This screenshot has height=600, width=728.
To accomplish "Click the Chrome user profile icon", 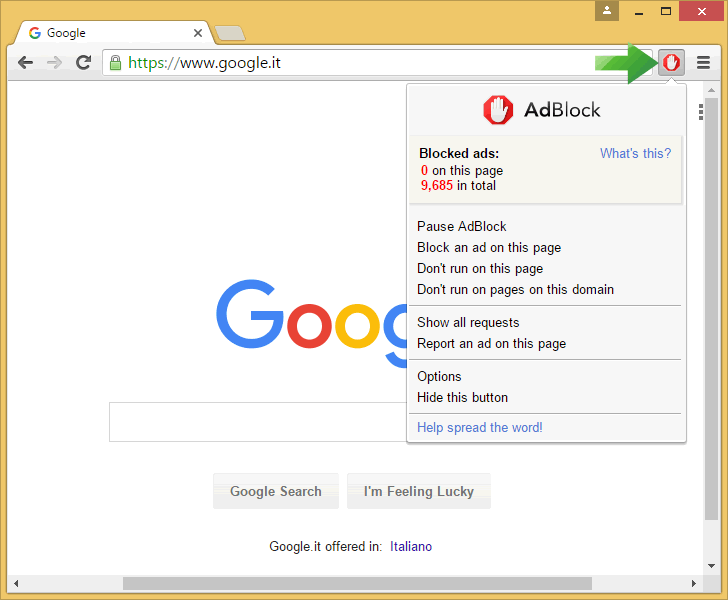I will click(x=607, y=11).
